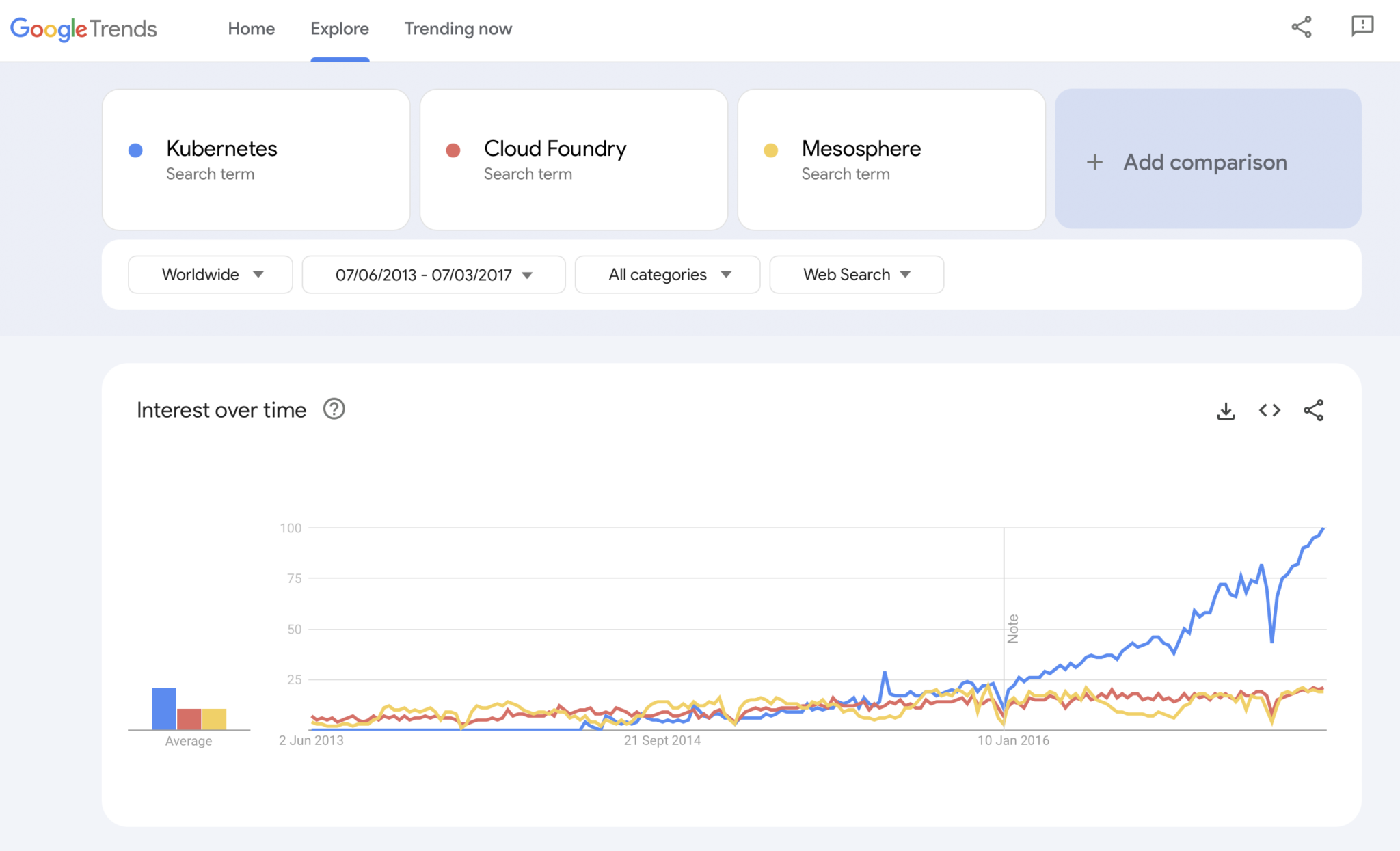Click the Google Trends logo

pos(83,29)
